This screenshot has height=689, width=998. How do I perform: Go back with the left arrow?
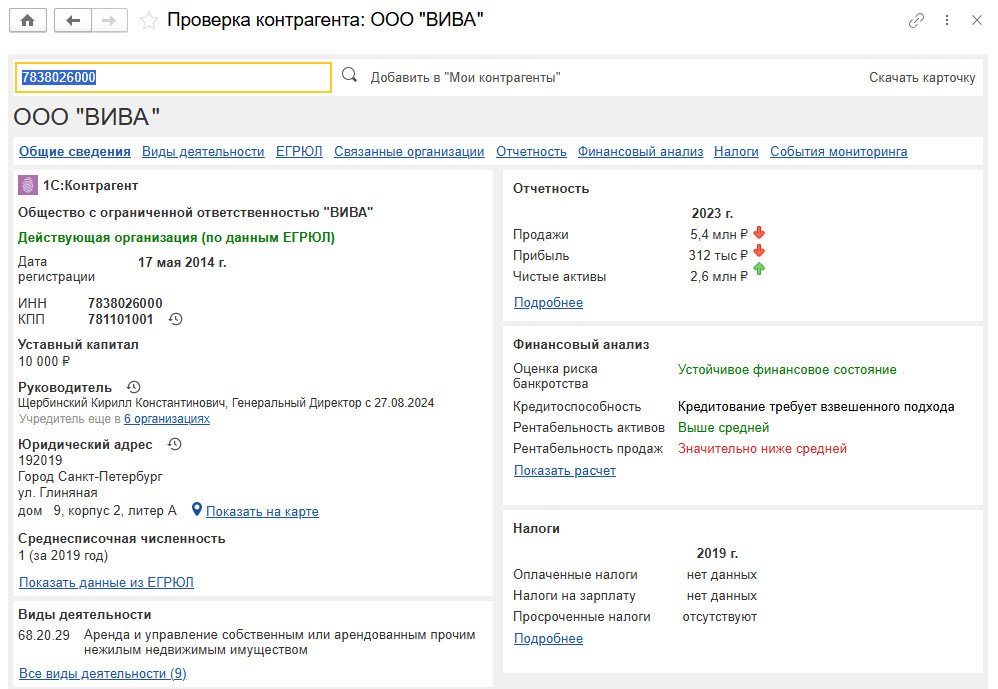tap(72, 20)
